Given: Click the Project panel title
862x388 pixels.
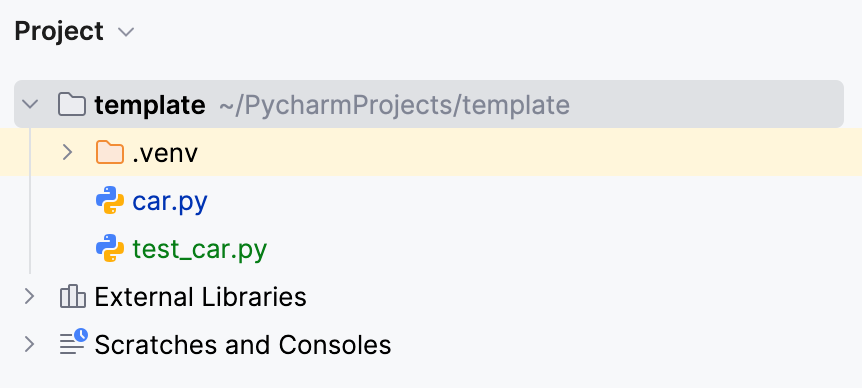Looking at the screenshot, I should (x=59, y=31).
